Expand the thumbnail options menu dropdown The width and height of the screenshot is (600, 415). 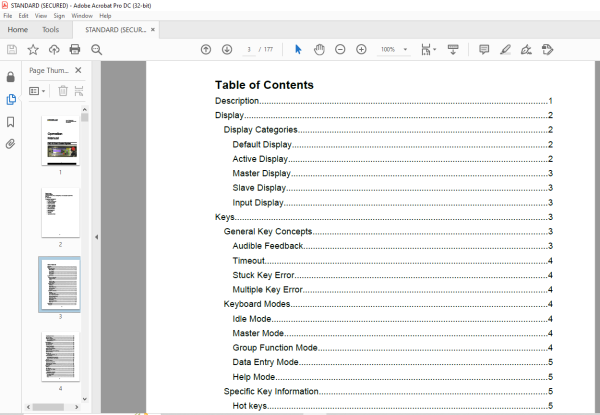[x=37, y=91]
